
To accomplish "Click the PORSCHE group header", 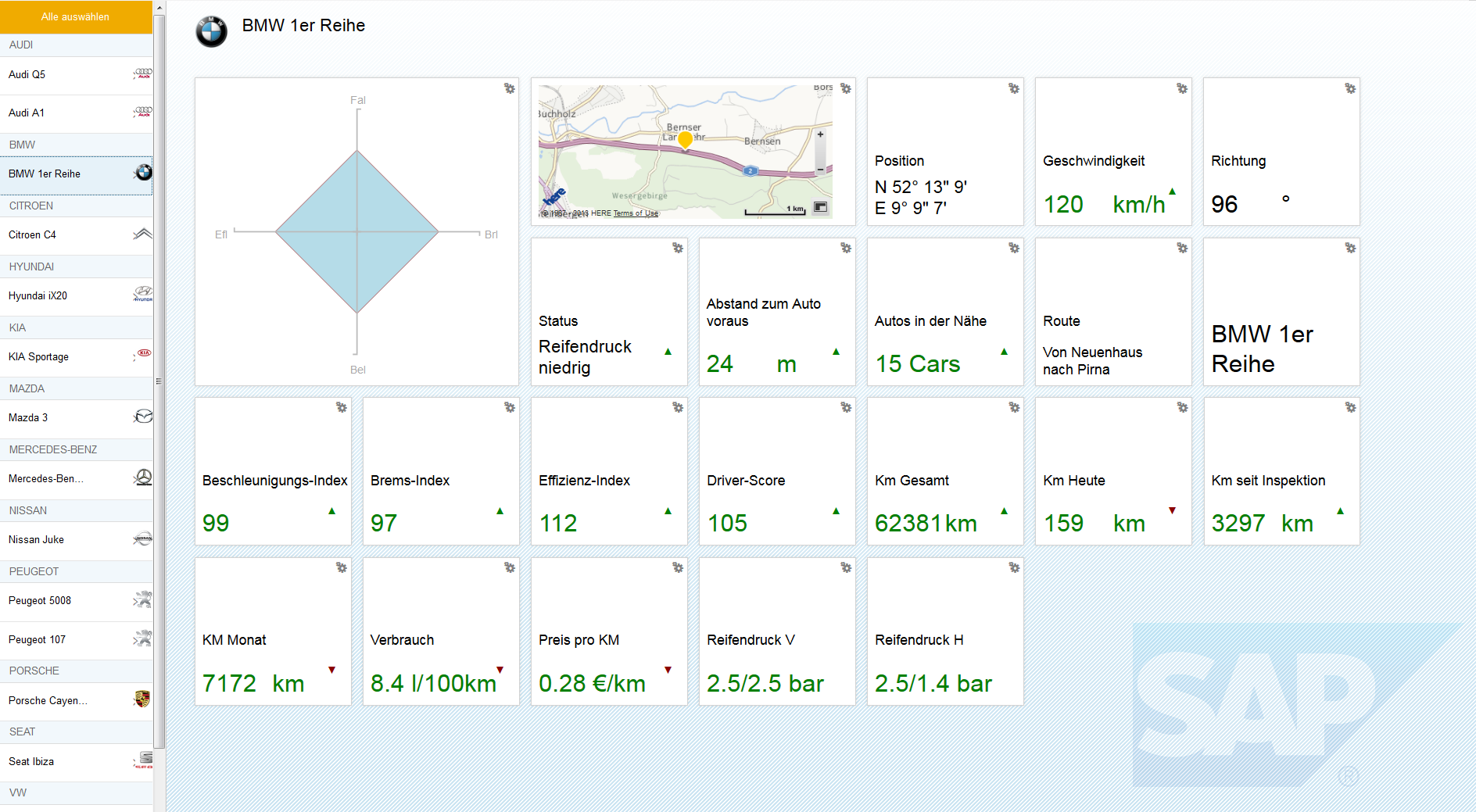I will [x=76, y=671].
